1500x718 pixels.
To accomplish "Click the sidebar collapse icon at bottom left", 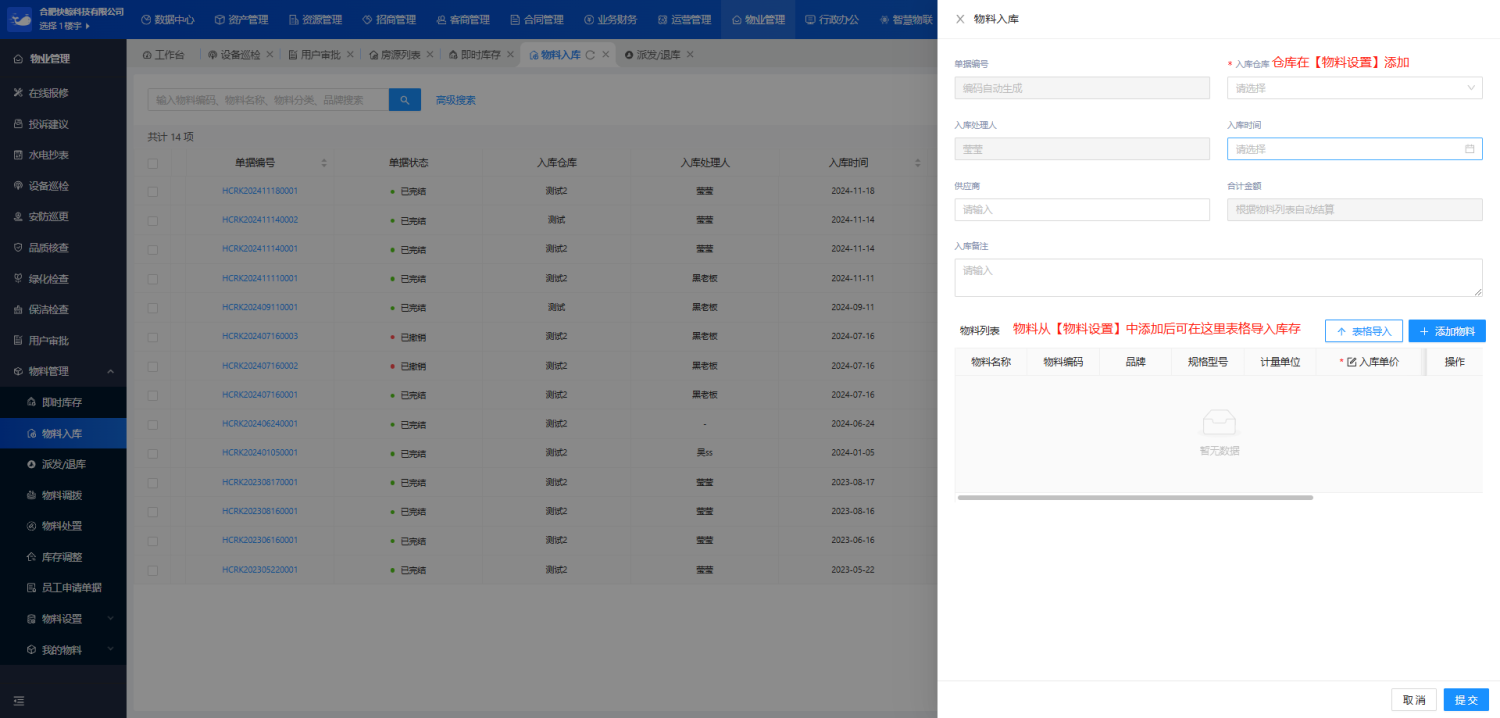I will (18, 700).
